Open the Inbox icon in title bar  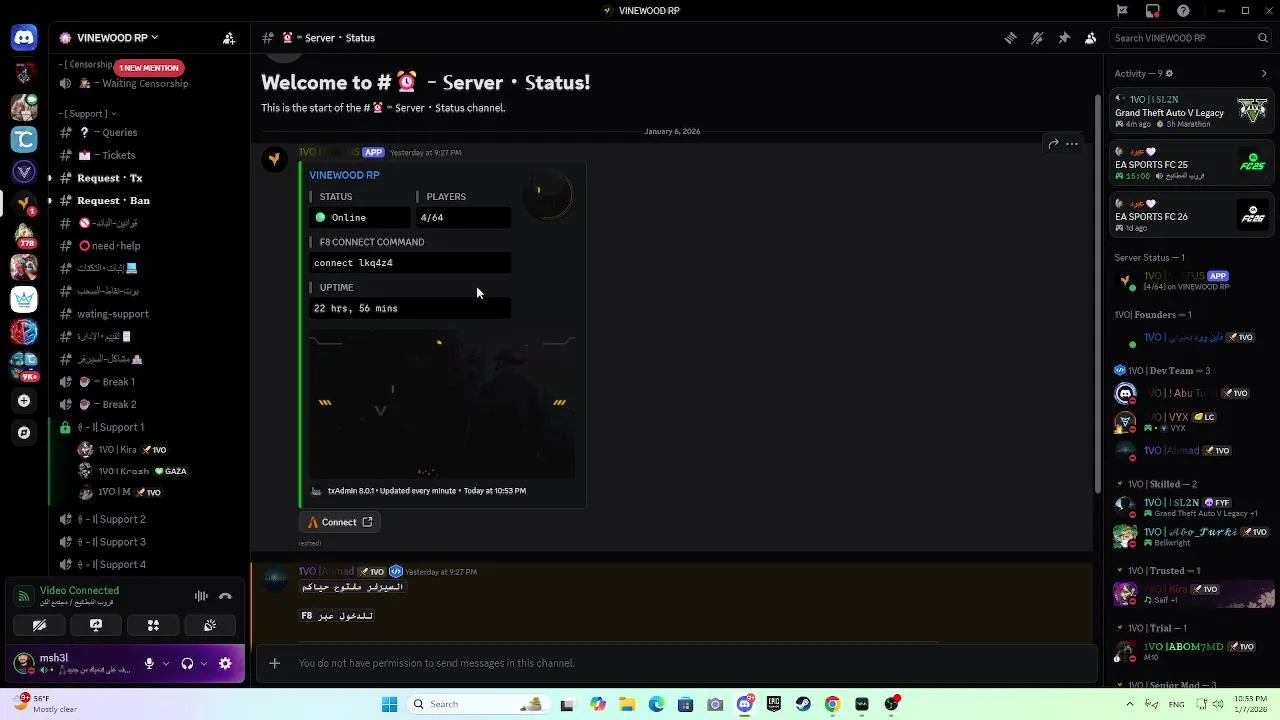(x=1153, y=11)
